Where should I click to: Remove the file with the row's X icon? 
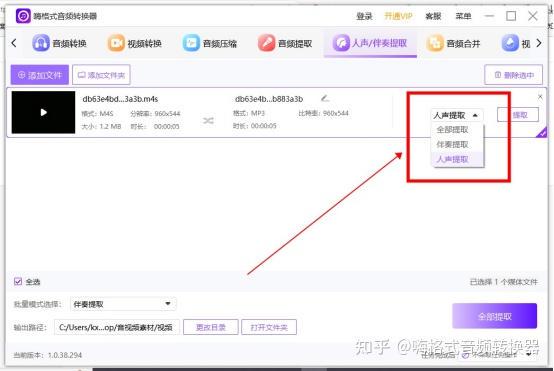tap(540, 96)
